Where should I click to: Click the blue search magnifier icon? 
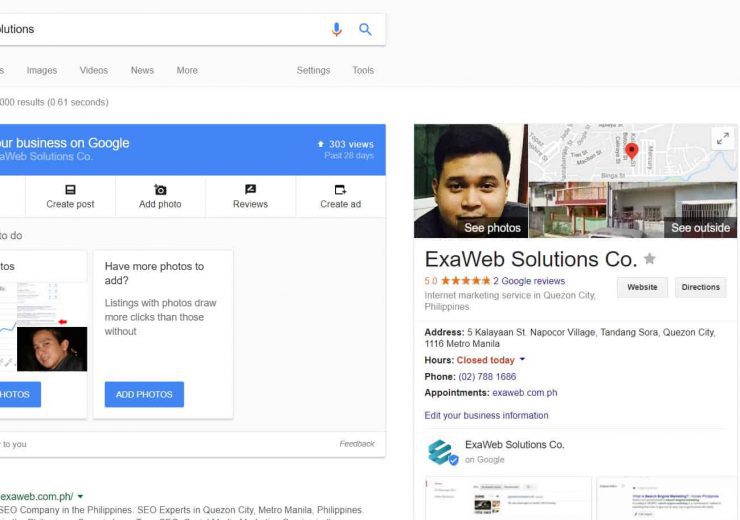pos(365,29)
